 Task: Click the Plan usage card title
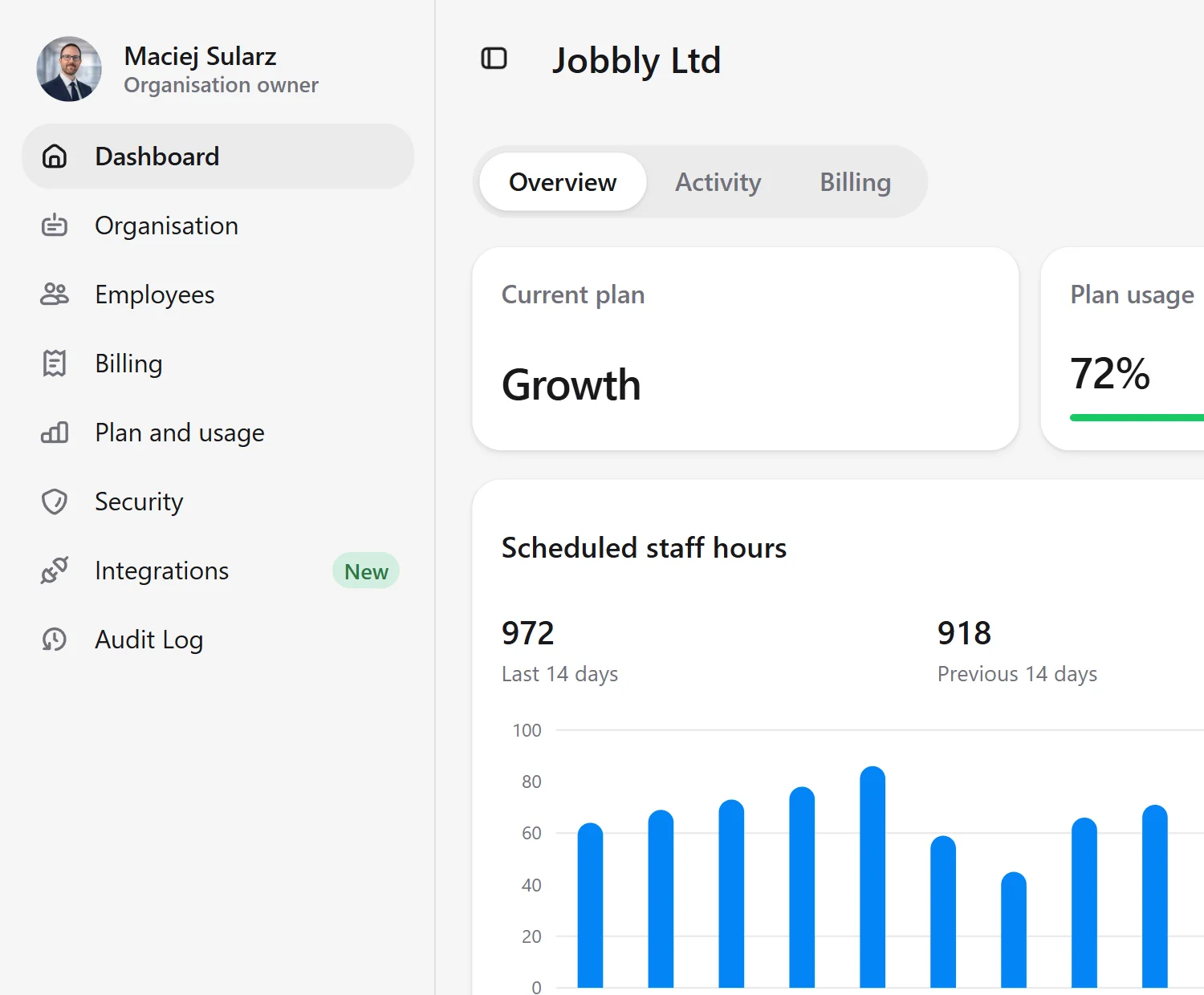[x=1133, y=295]
